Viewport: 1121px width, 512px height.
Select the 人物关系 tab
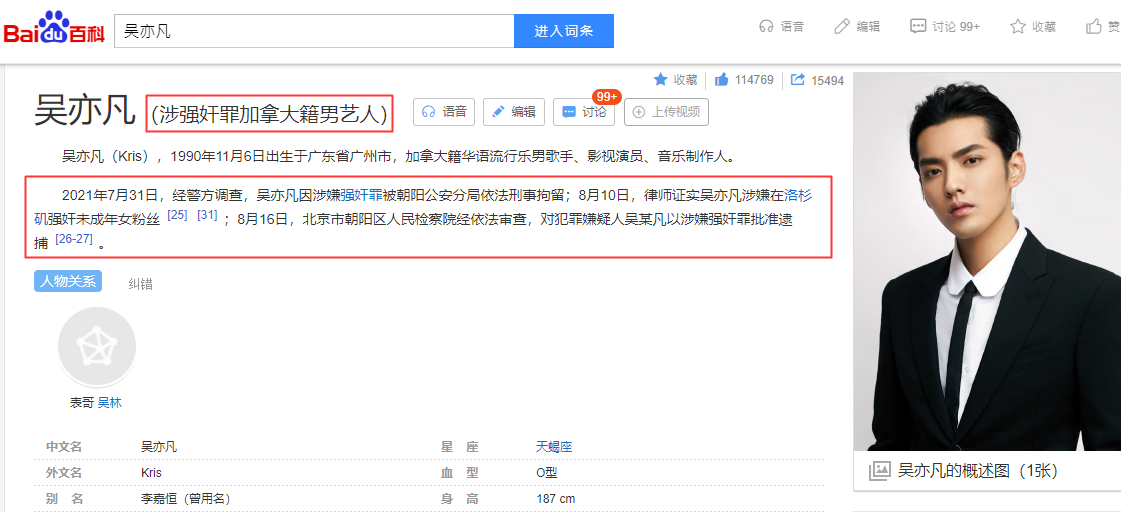click(68, 282)
